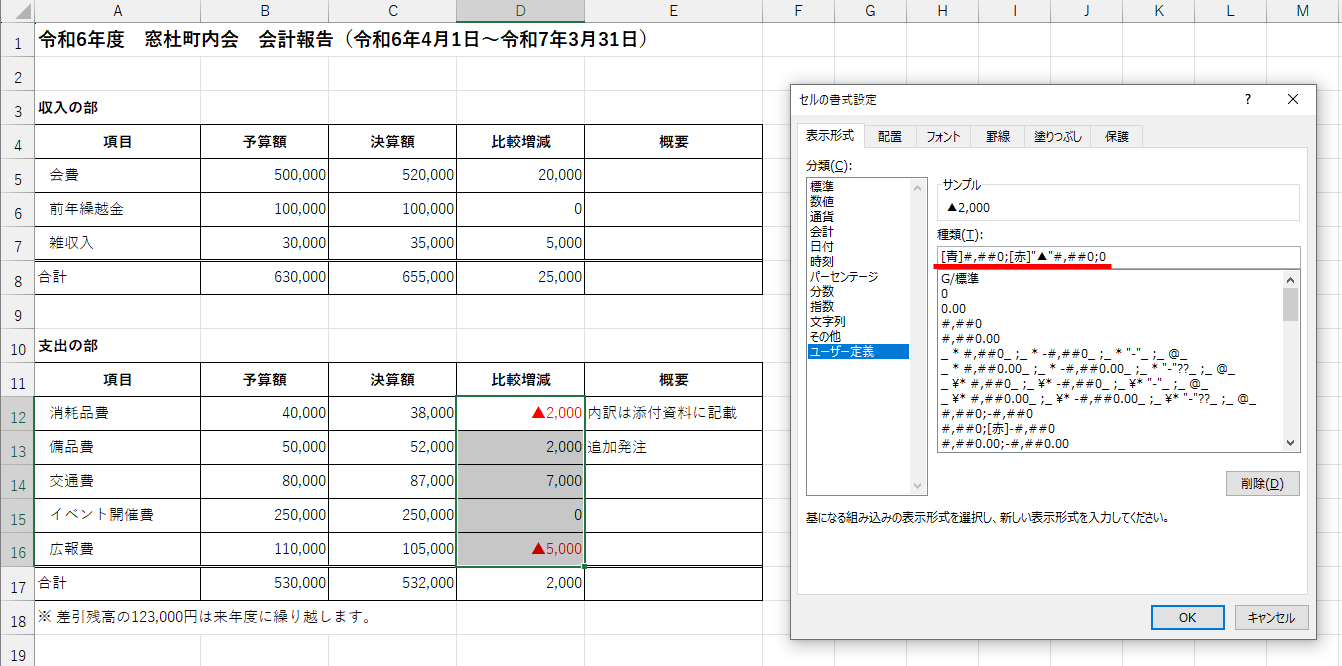Confirm the format with the OK button
This screenshot has width=1342, height=666.
[1188, 617]
